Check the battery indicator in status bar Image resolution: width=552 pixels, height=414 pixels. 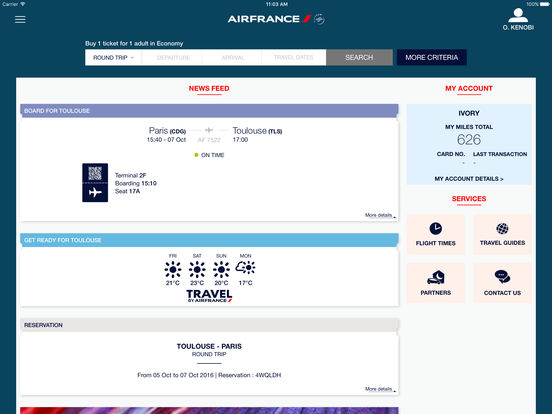pyautogui.click(x=544, y=4)
